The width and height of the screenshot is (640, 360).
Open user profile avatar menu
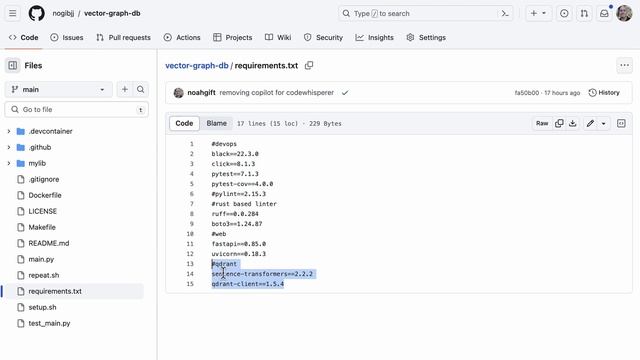tap(624, 13)
